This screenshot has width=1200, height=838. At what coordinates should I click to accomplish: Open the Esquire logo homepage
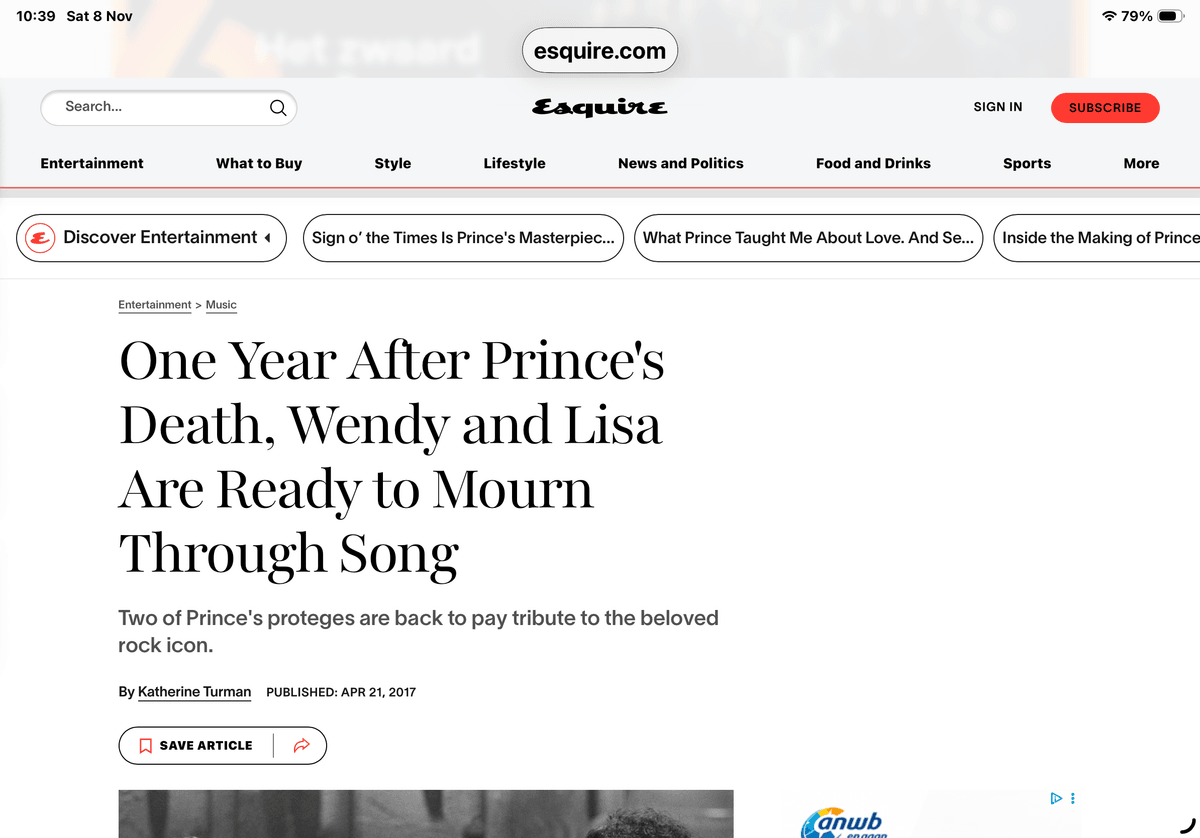(x=599, y=107)
